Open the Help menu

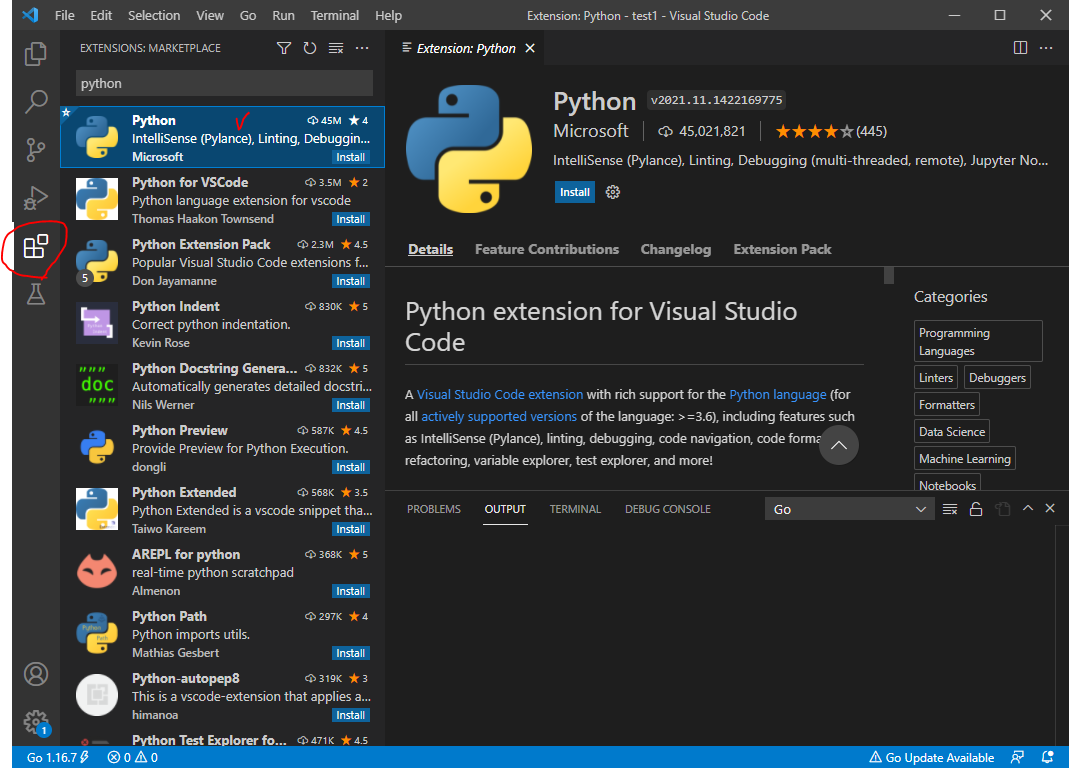(389, 15)
